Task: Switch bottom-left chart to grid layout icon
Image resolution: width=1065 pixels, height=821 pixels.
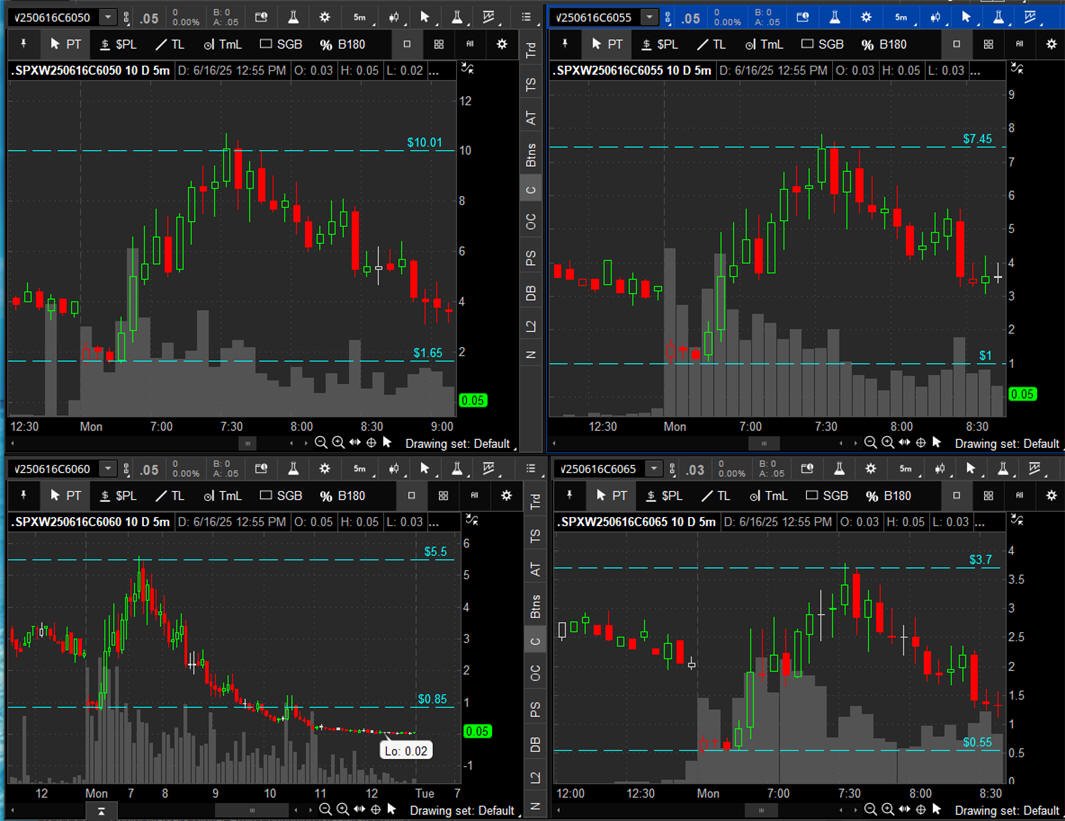Action: (440, 495)
